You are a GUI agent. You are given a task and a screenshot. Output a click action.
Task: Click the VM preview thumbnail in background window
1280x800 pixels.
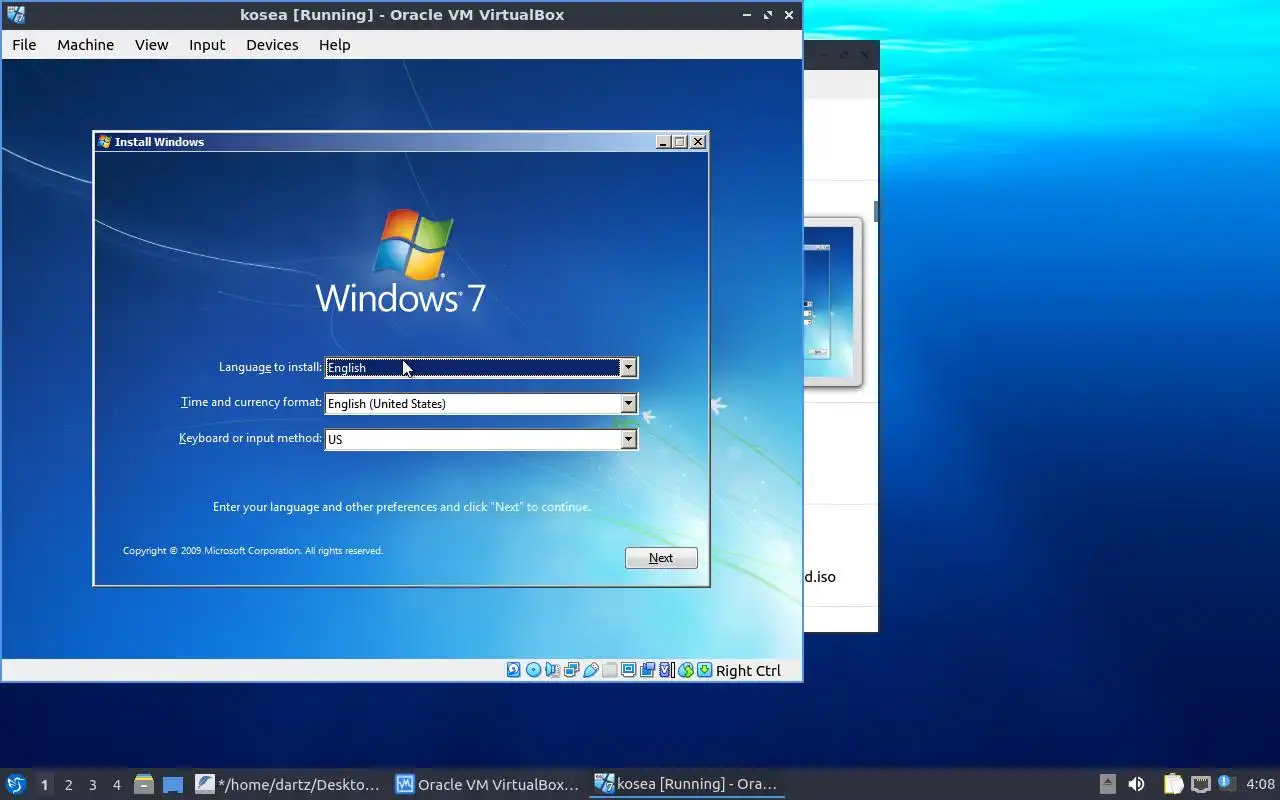tap(832, 302)
